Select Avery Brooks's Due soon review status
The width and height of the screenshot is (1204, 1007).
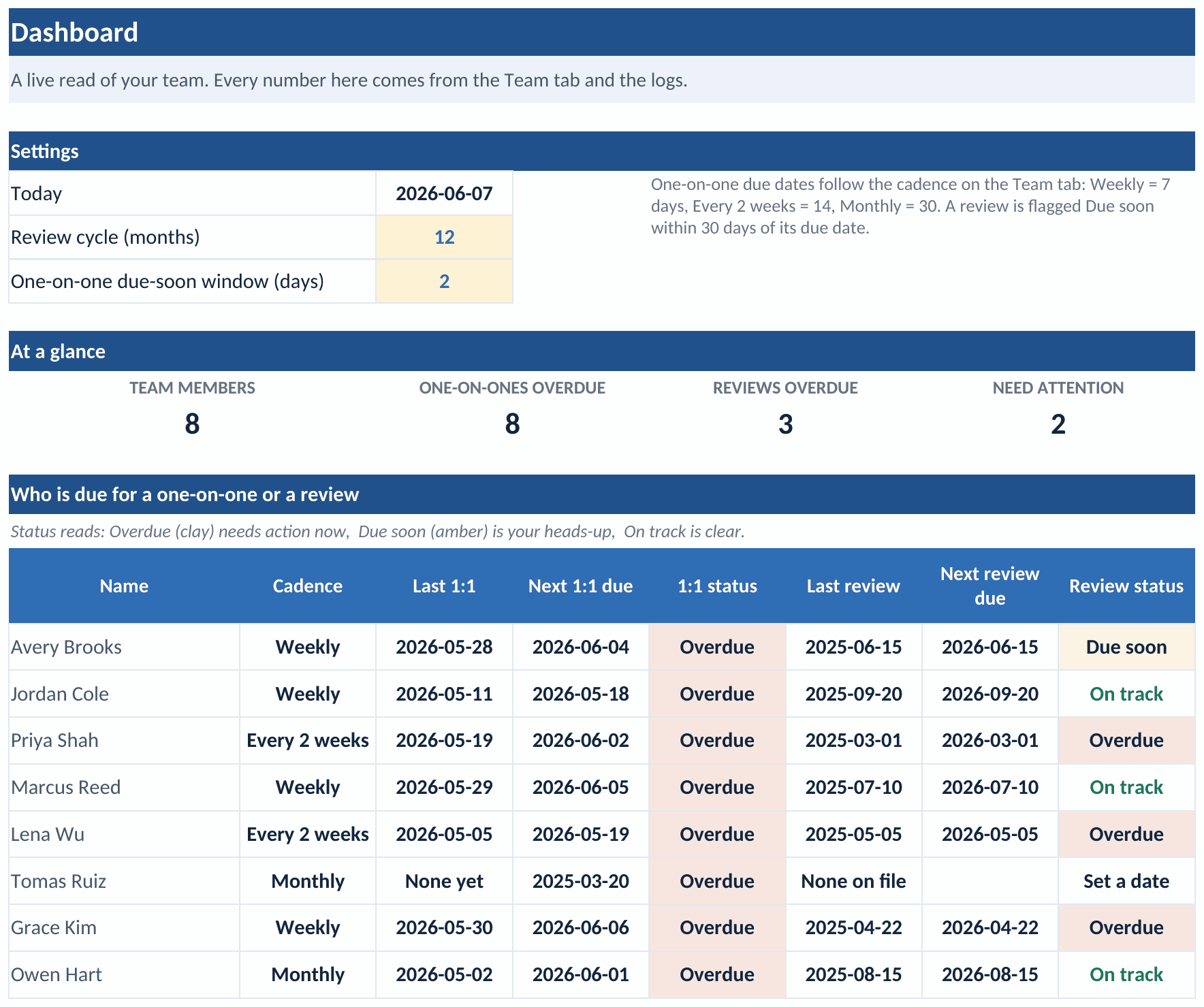1126,647
